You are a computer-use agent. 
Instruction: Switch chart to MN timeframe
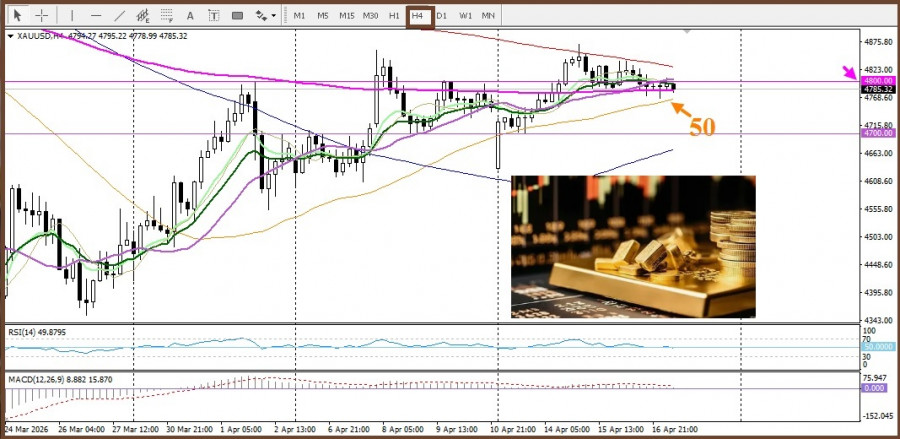(488, 15)
